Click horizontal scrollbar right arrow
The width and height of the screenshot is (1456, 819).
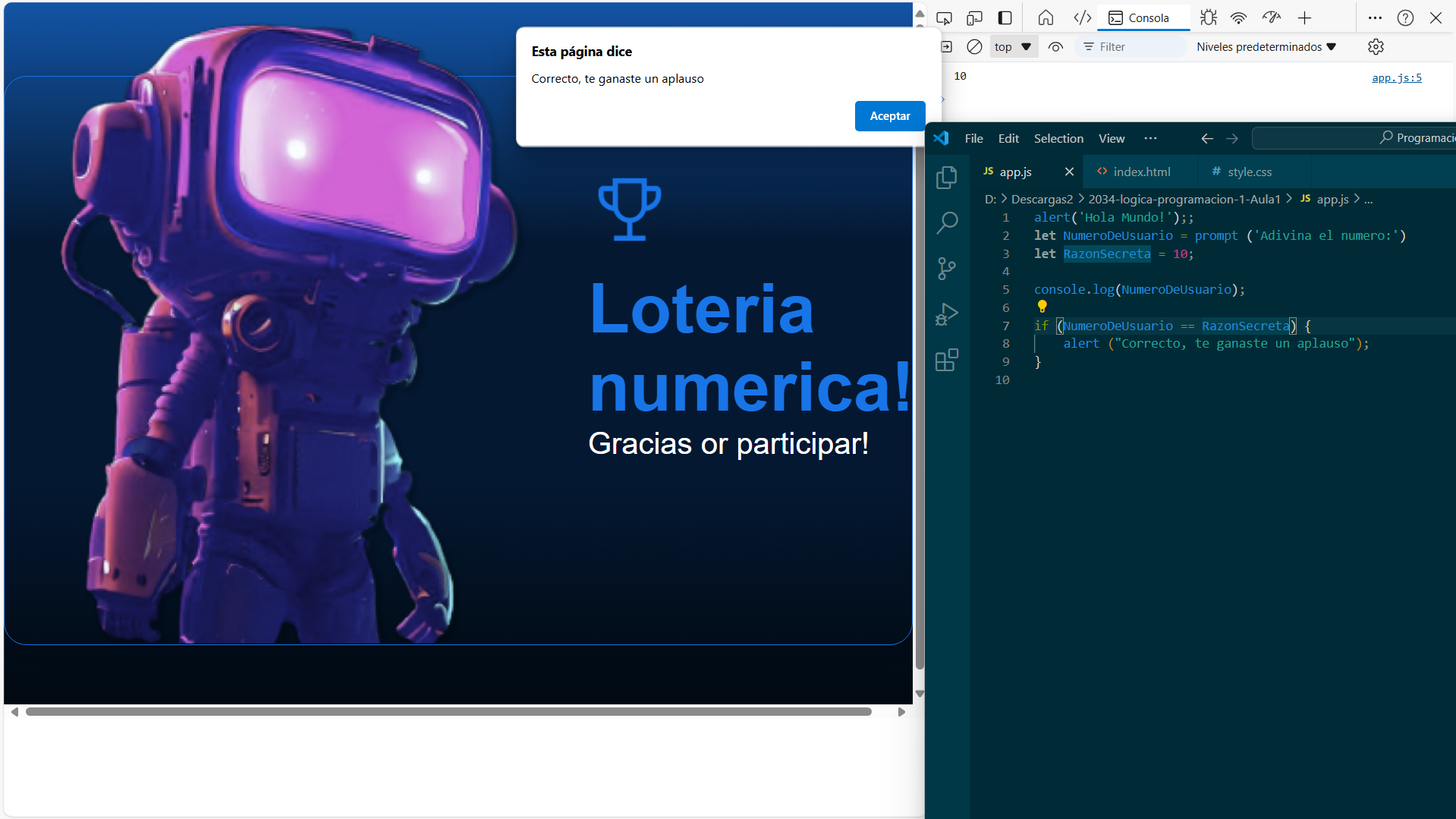click(x=901, y=712)
